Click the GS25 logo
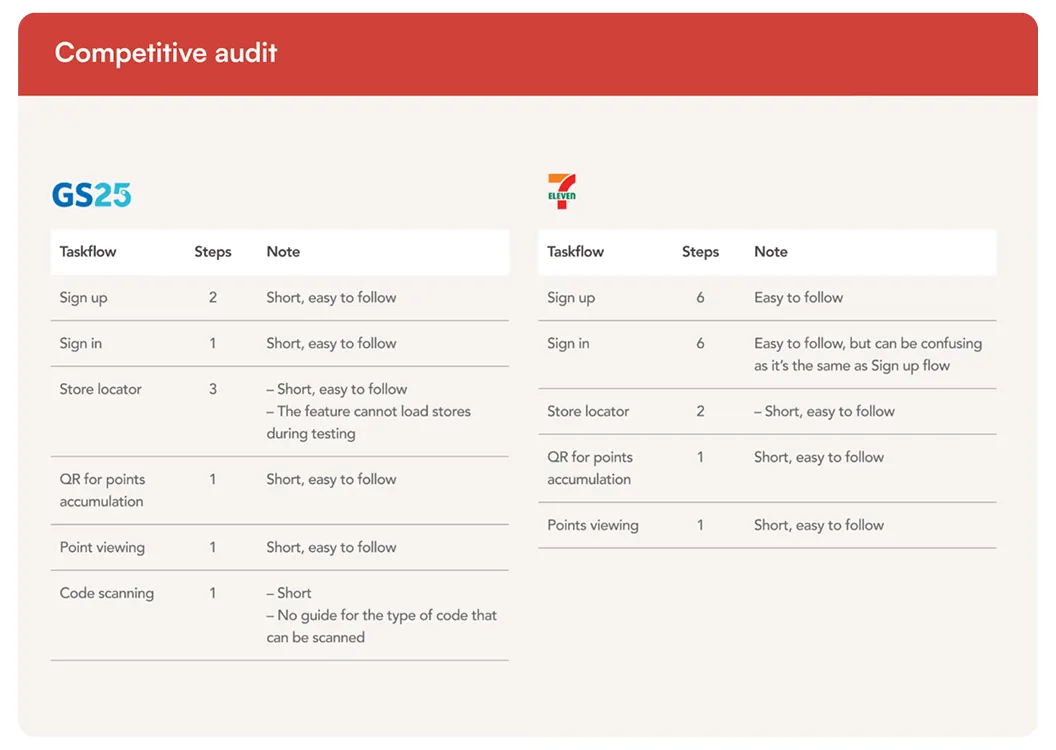 tap(92, 195)
